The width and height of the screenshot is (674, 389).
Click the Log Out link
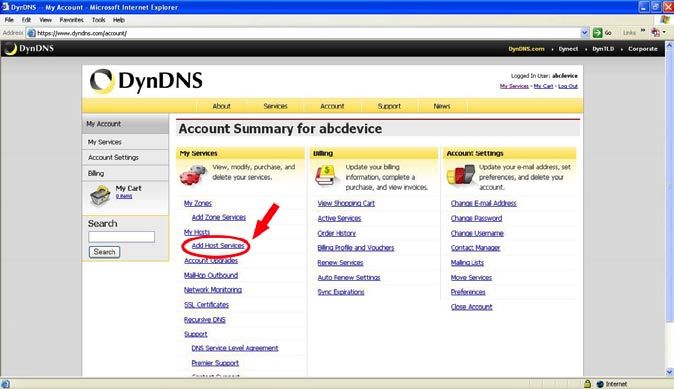(x=568, y=86)
